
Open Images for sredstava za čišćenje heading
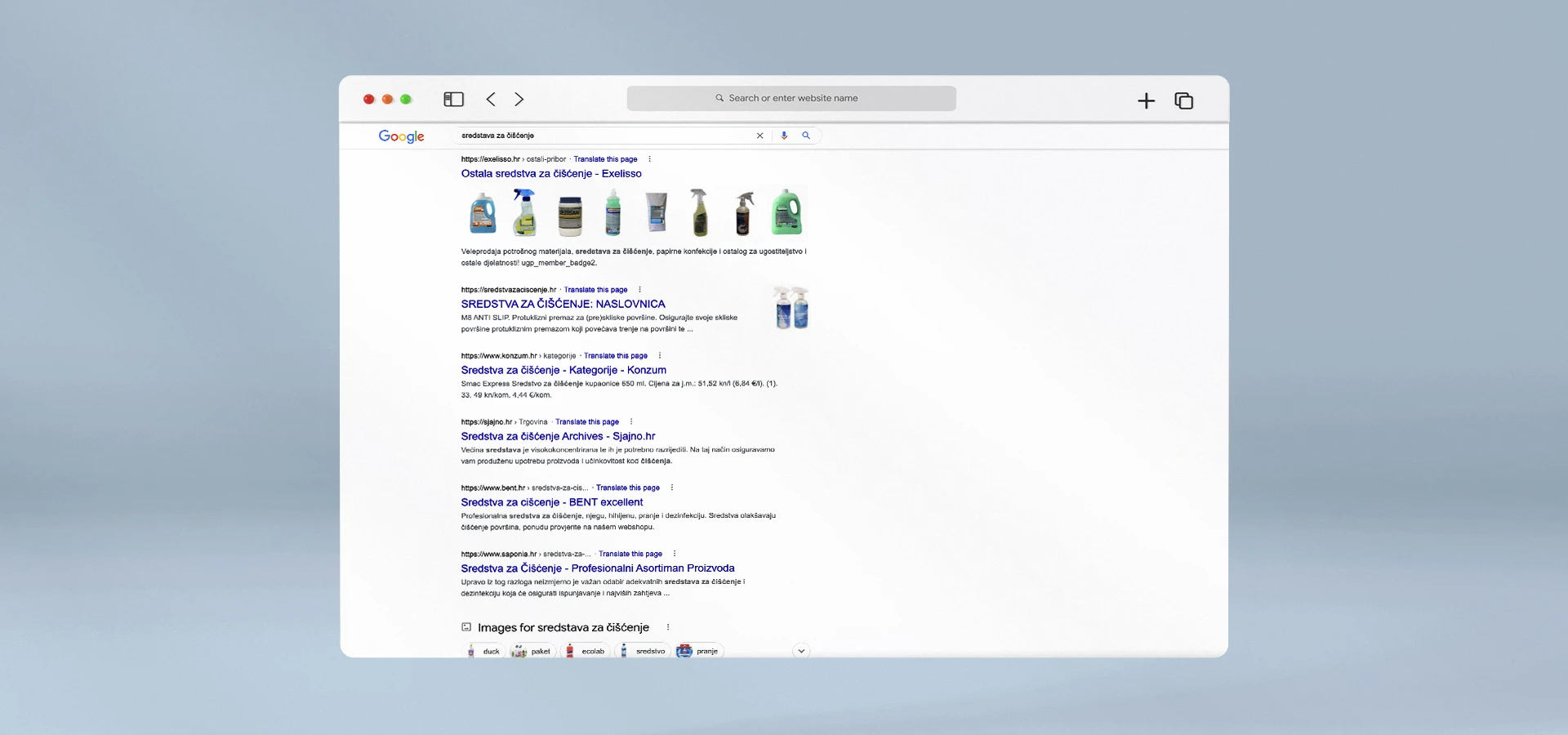(x=563, y=627)
